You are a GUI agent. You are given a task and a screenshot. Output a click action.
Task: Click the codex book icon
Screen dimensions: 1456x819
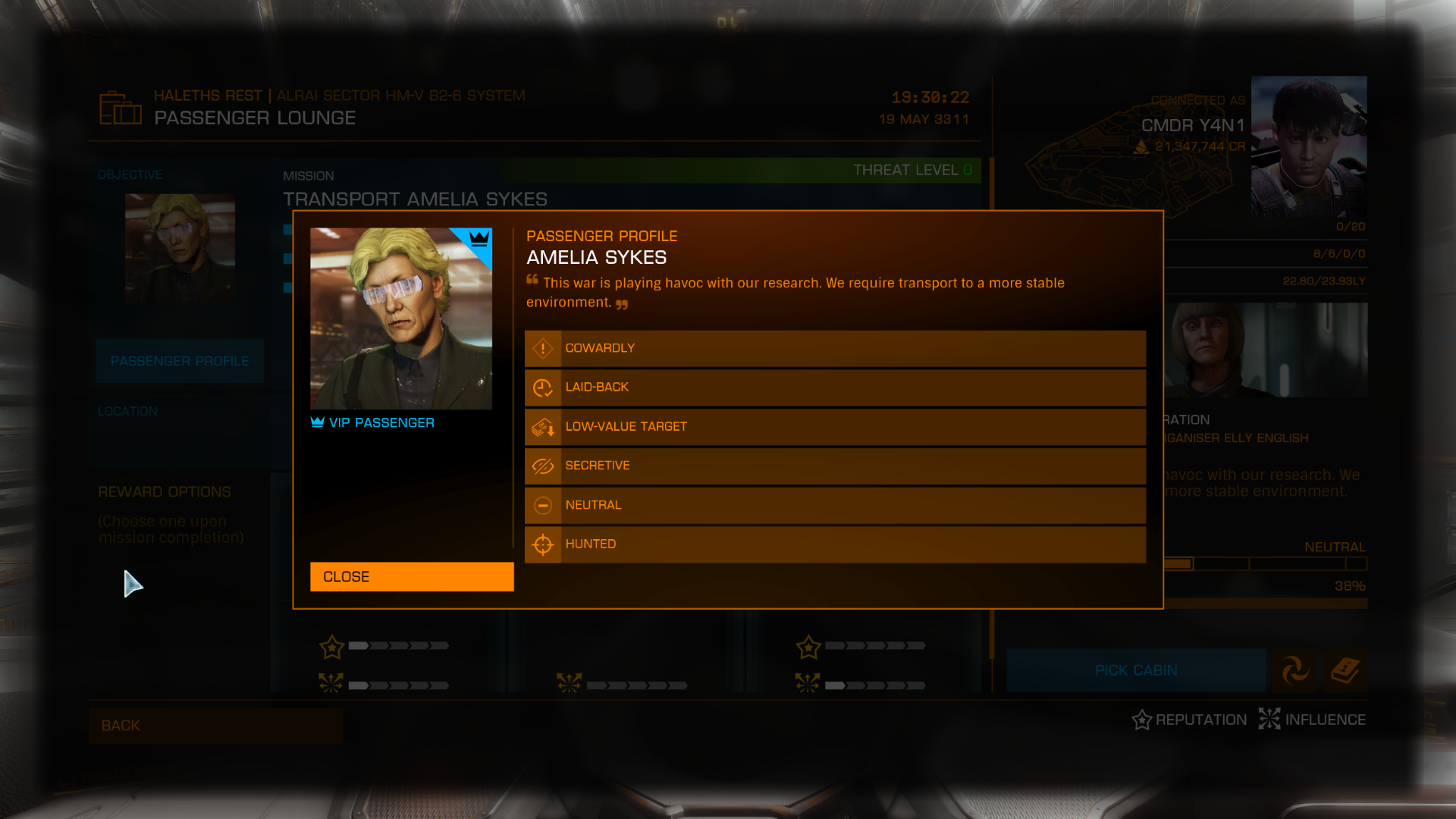click(1345, 670)
